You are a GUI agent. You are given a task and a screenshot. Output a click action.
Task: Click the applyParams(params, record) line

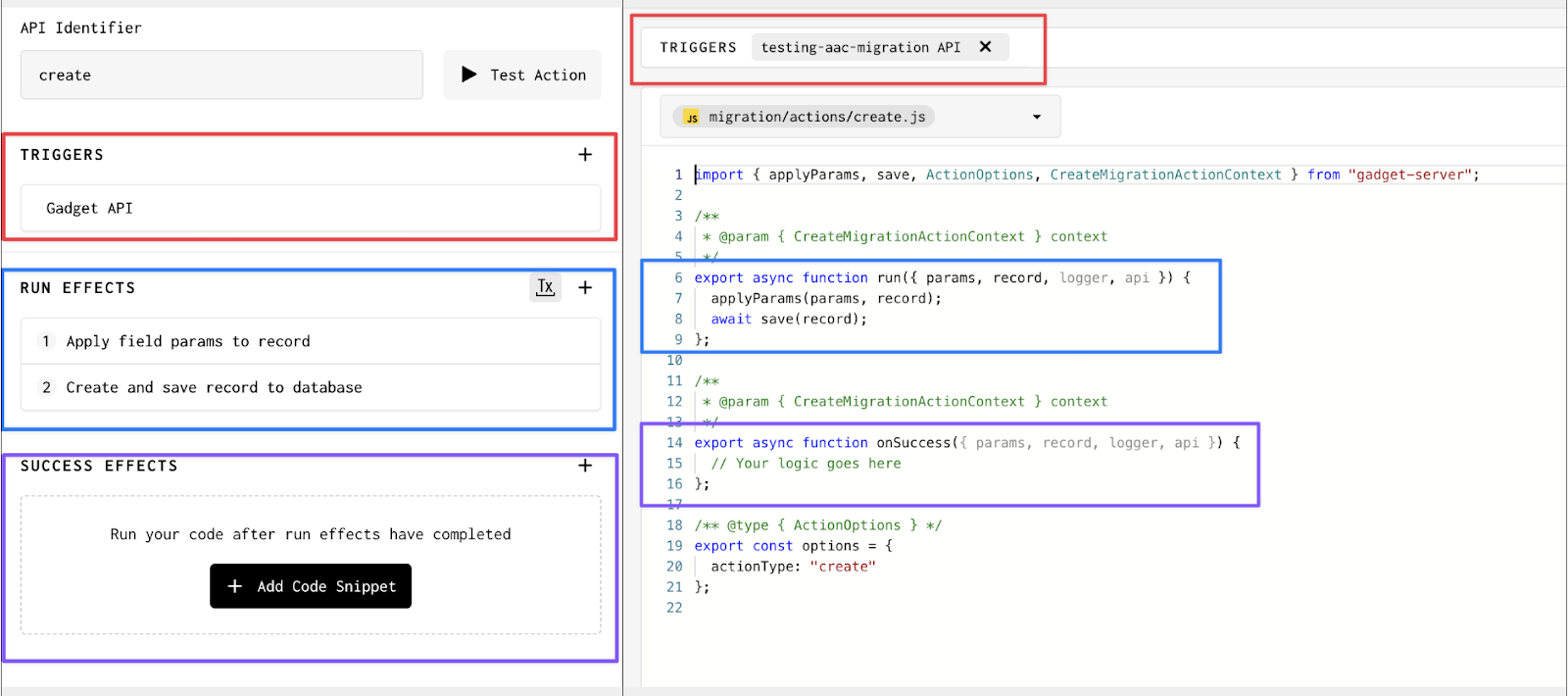coord(826,298)
